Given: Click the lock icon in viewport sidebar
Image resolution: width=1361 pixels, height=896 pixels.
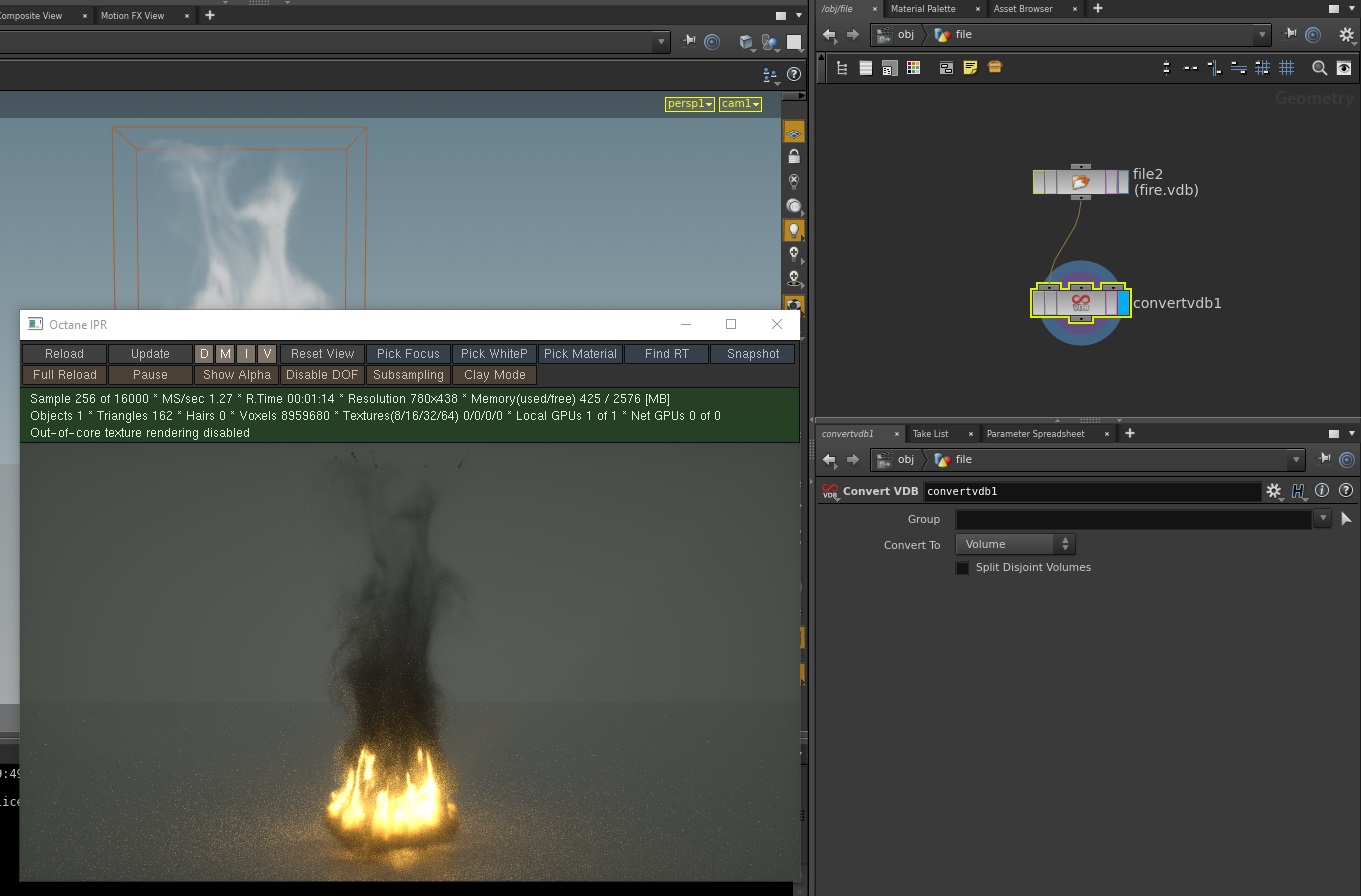Looking at the screenshot, I should click(794, 157).
